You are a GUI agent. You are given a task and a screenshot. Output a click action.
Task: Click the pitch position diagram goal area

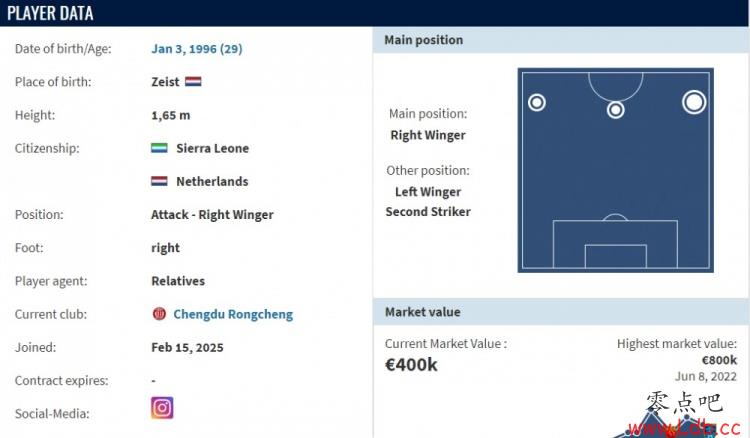tap(616, 256)
